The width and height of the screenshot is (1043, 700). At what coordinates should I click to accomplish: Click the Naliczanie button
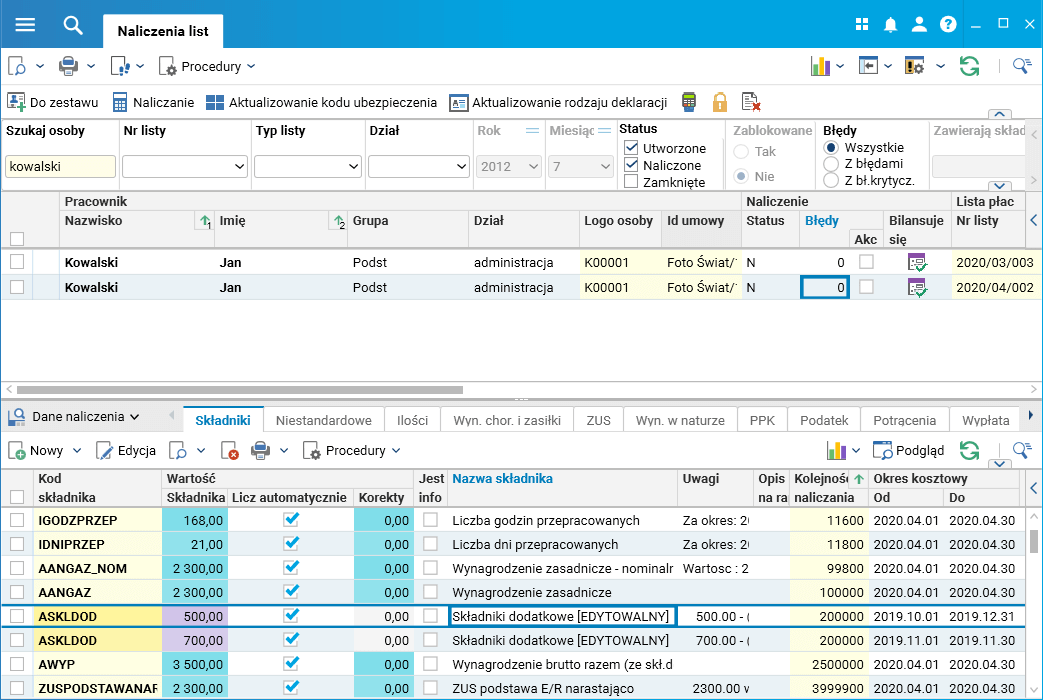[x=154, y=102]
